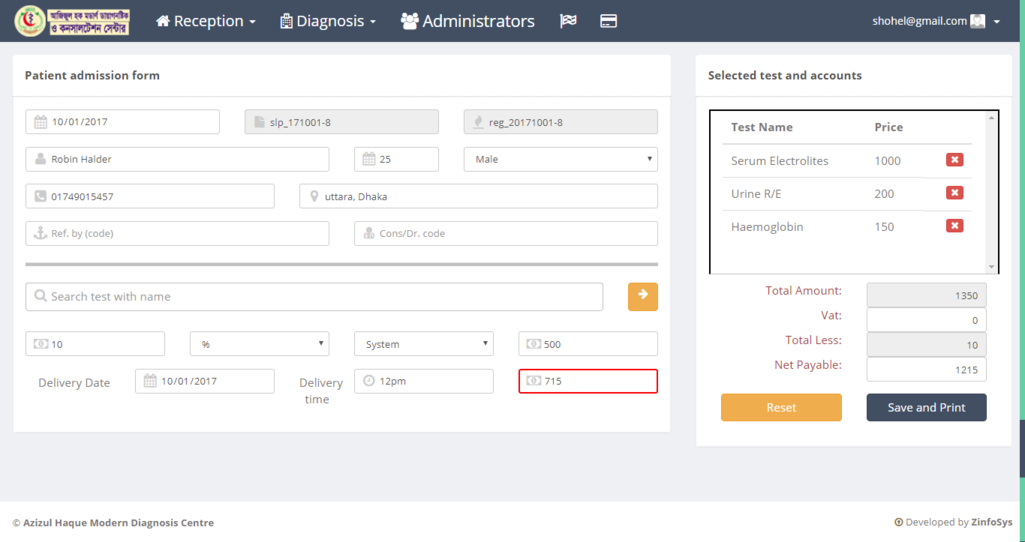The image size is (1025, 542).
Task: Go to Administrators section
Action: pos(468,21)
